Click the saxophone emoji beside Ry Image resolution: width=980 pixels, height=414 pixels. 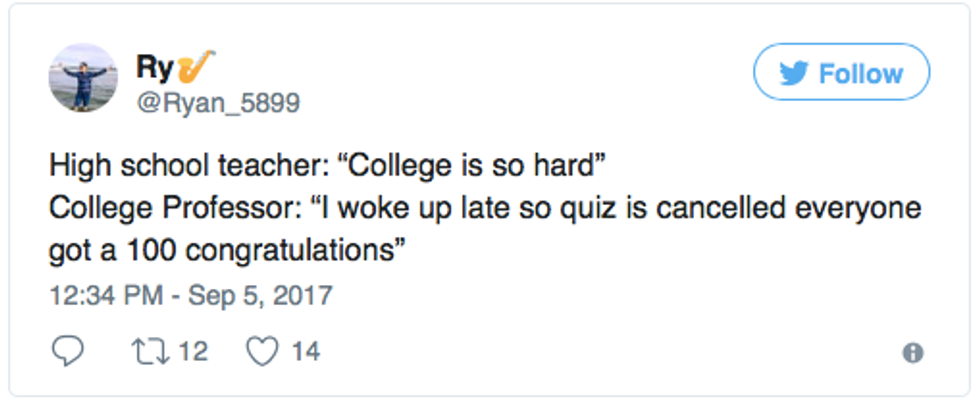pos(193,65)
